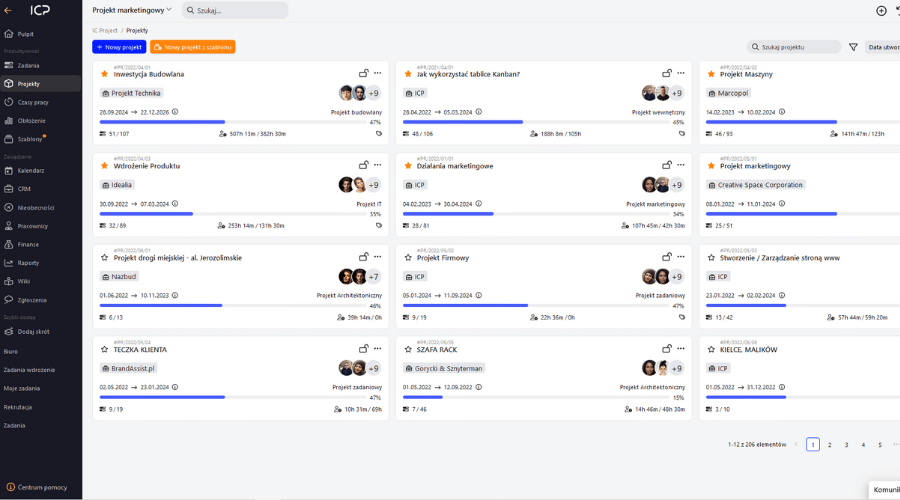Image resolution: width=900 pixels, height=500 pixels.
Task: Open three-dot menu on Inwestycja Budowlana
Action: [378, 73]
